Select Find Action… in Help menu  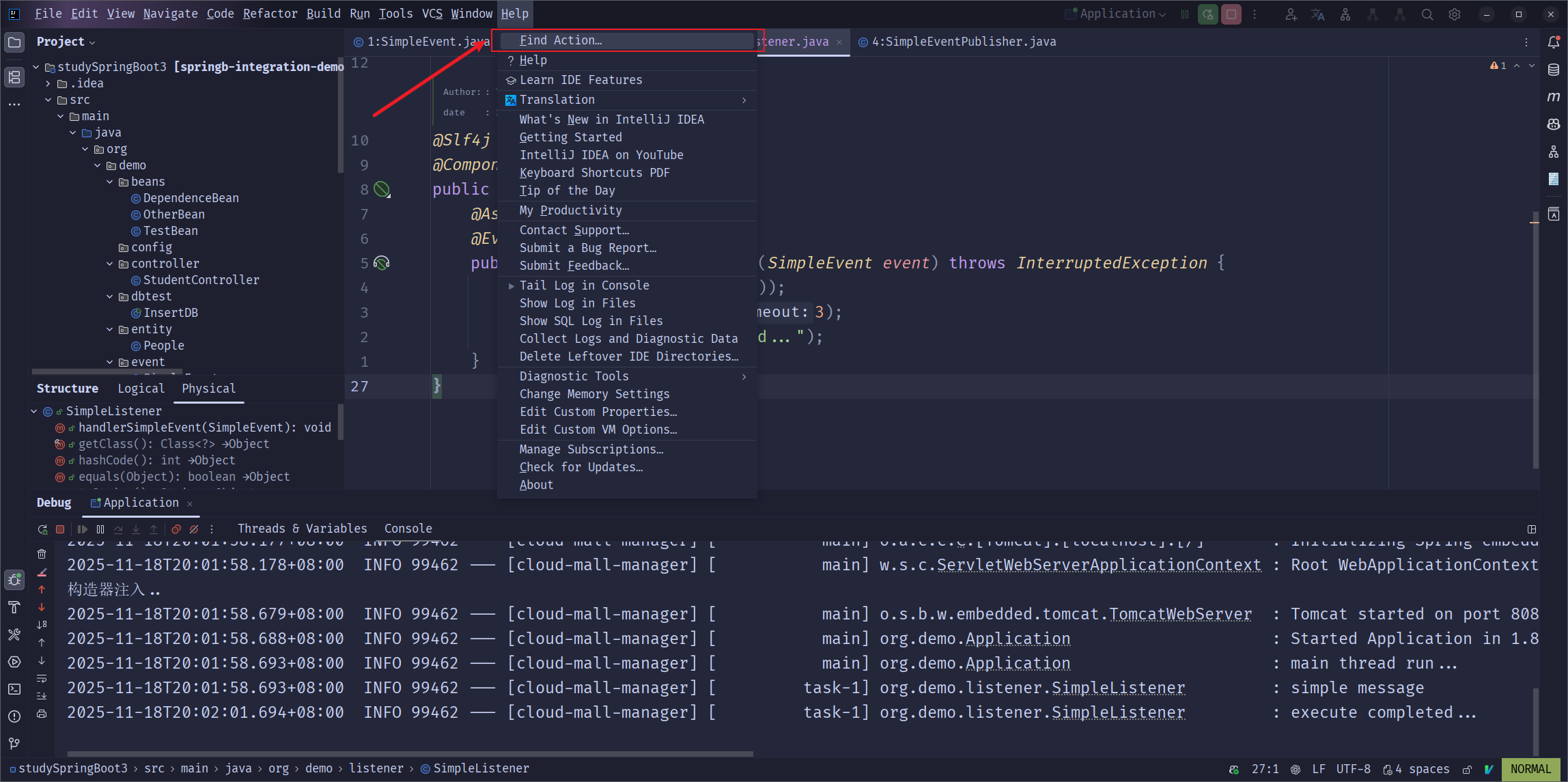click(560, 40)
